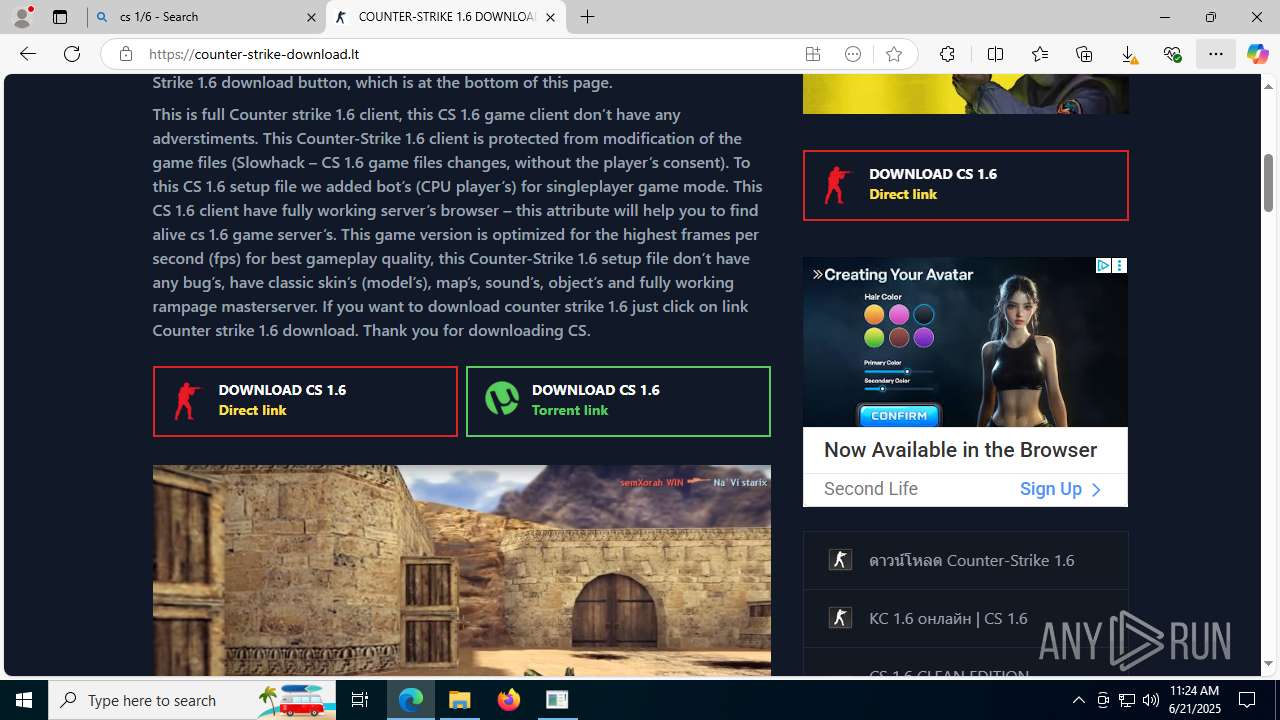This screenshot has width=1280, height=720.
Task: Click the ad's CONFIRM button
Action: [x=899, y=415]
